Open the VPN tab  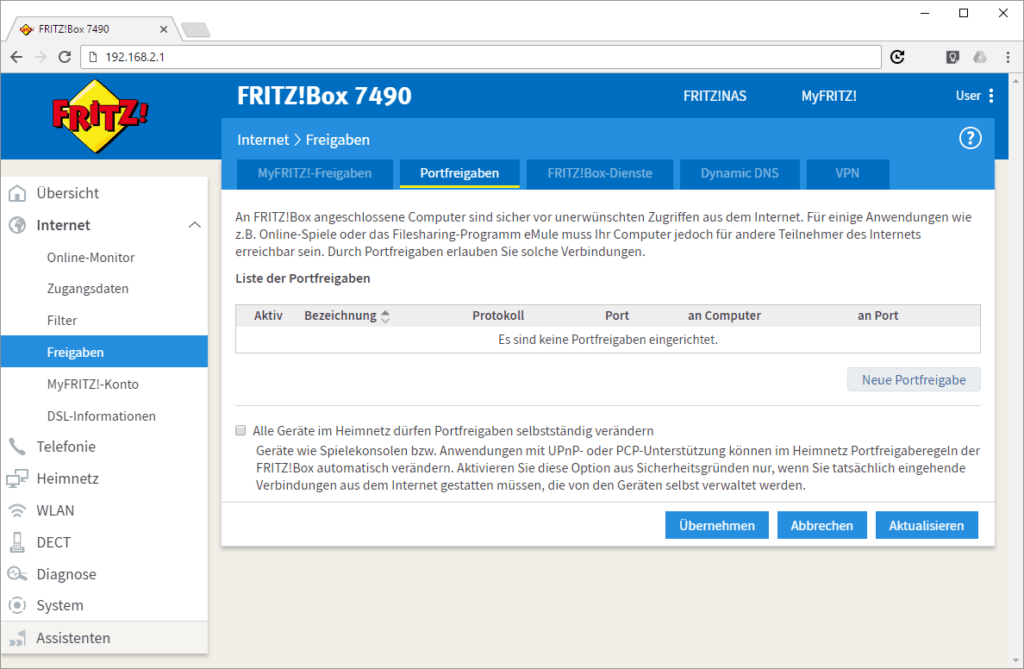tap(847, 174)
